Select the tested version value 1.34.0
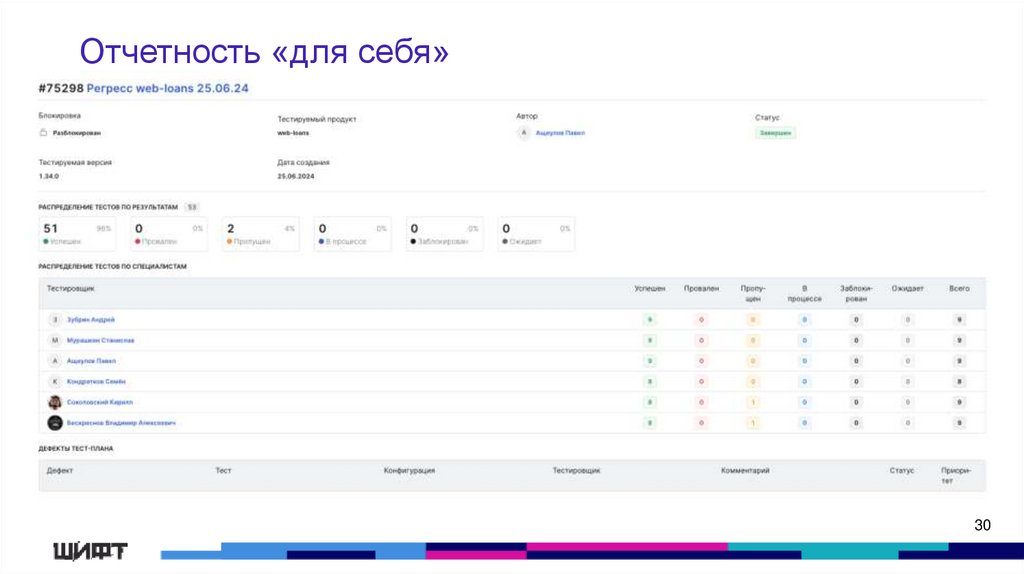 tap(48, 176)
